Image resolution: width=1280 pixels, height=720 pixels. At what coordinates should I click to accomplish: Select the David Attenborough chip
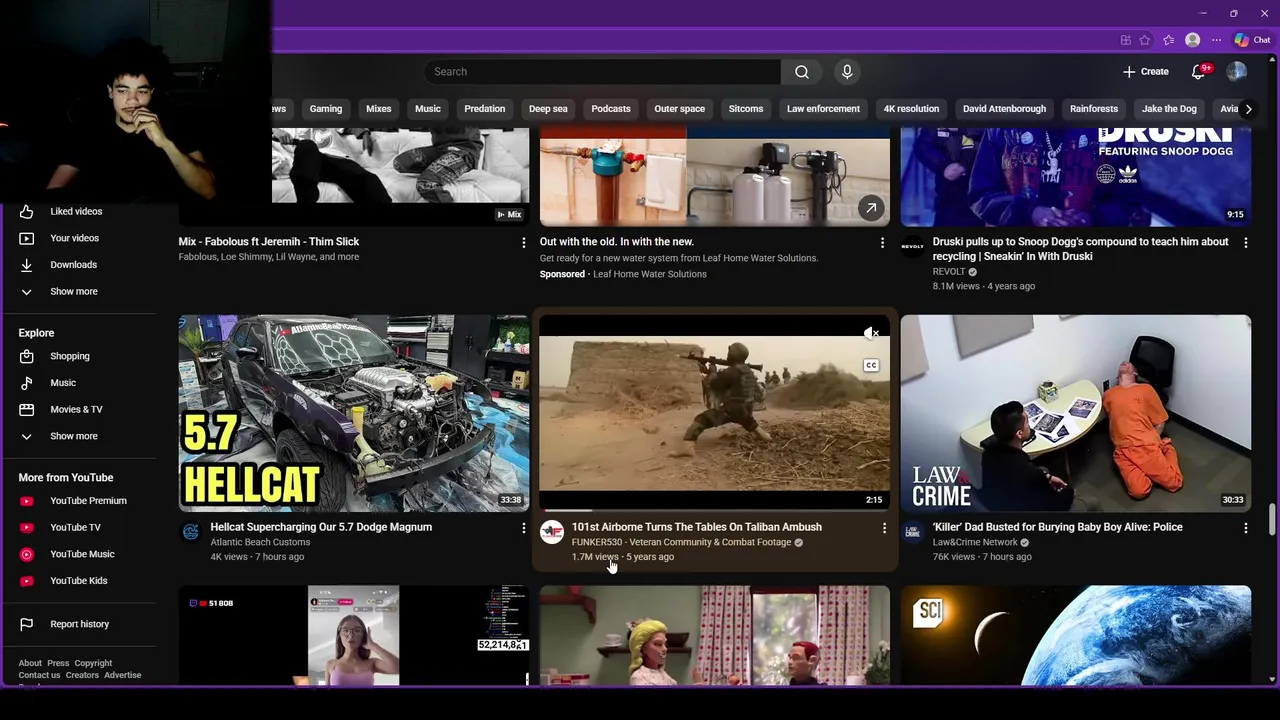click(x=1004, y=109)
